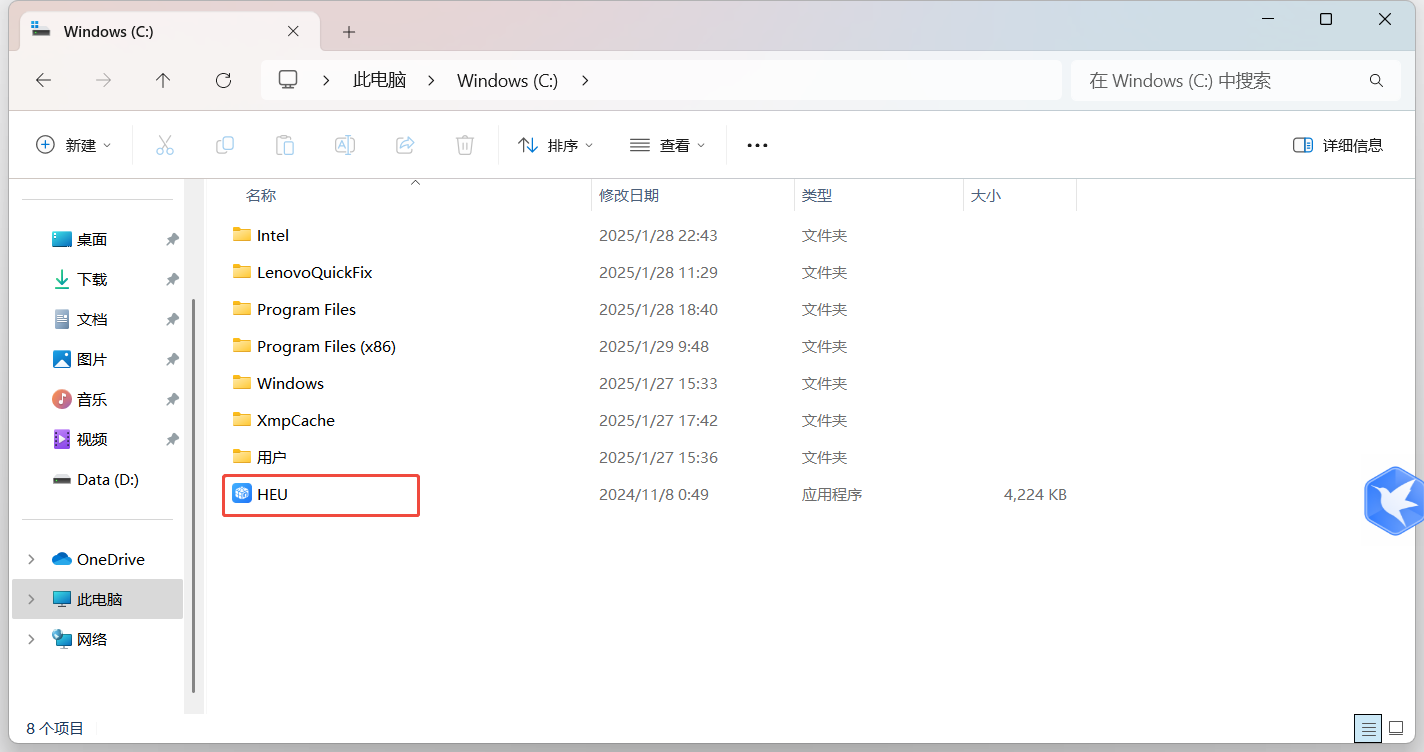Screen dimensions: 1424x752
Task: Open the 新建 dropdown menu
Action: [74, 145]
